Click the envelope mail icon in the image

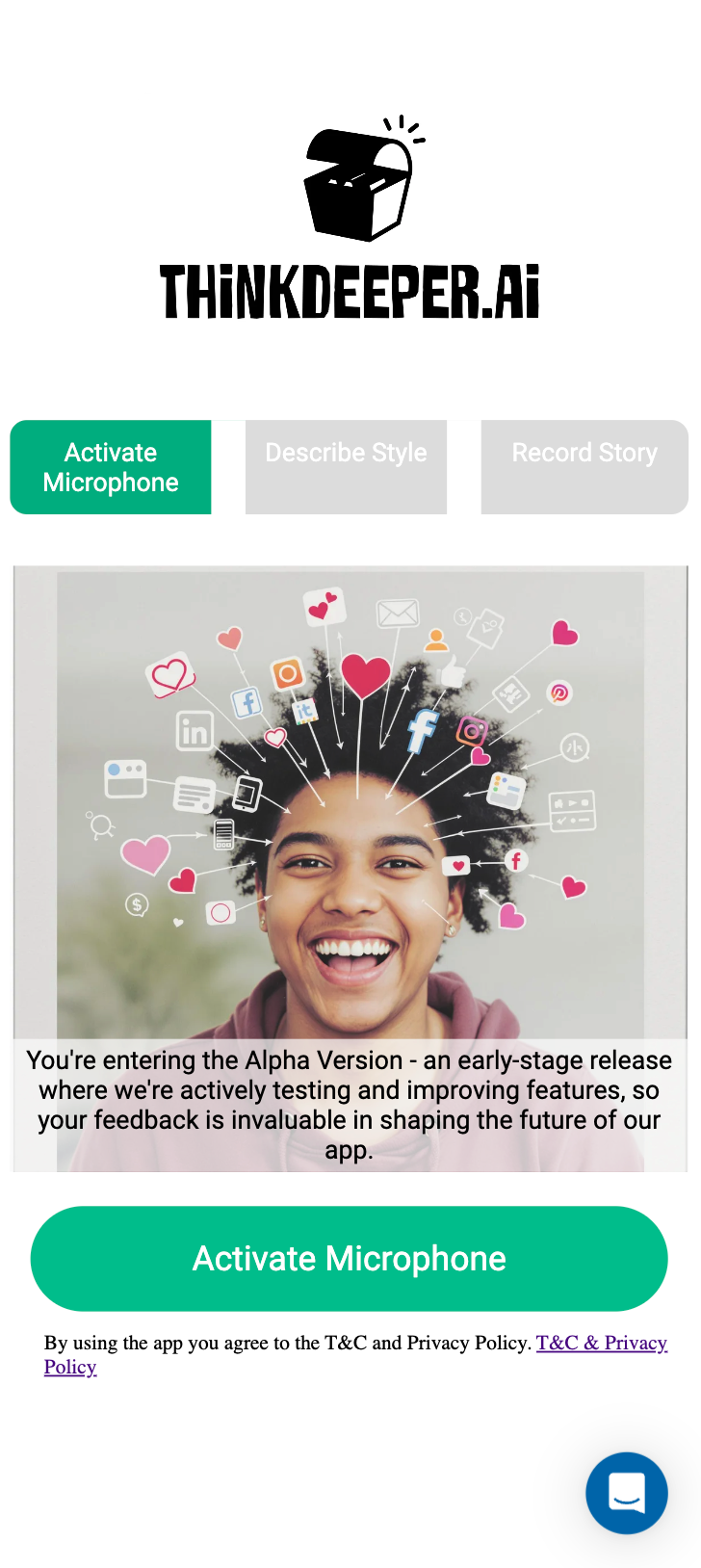(398, 613)
